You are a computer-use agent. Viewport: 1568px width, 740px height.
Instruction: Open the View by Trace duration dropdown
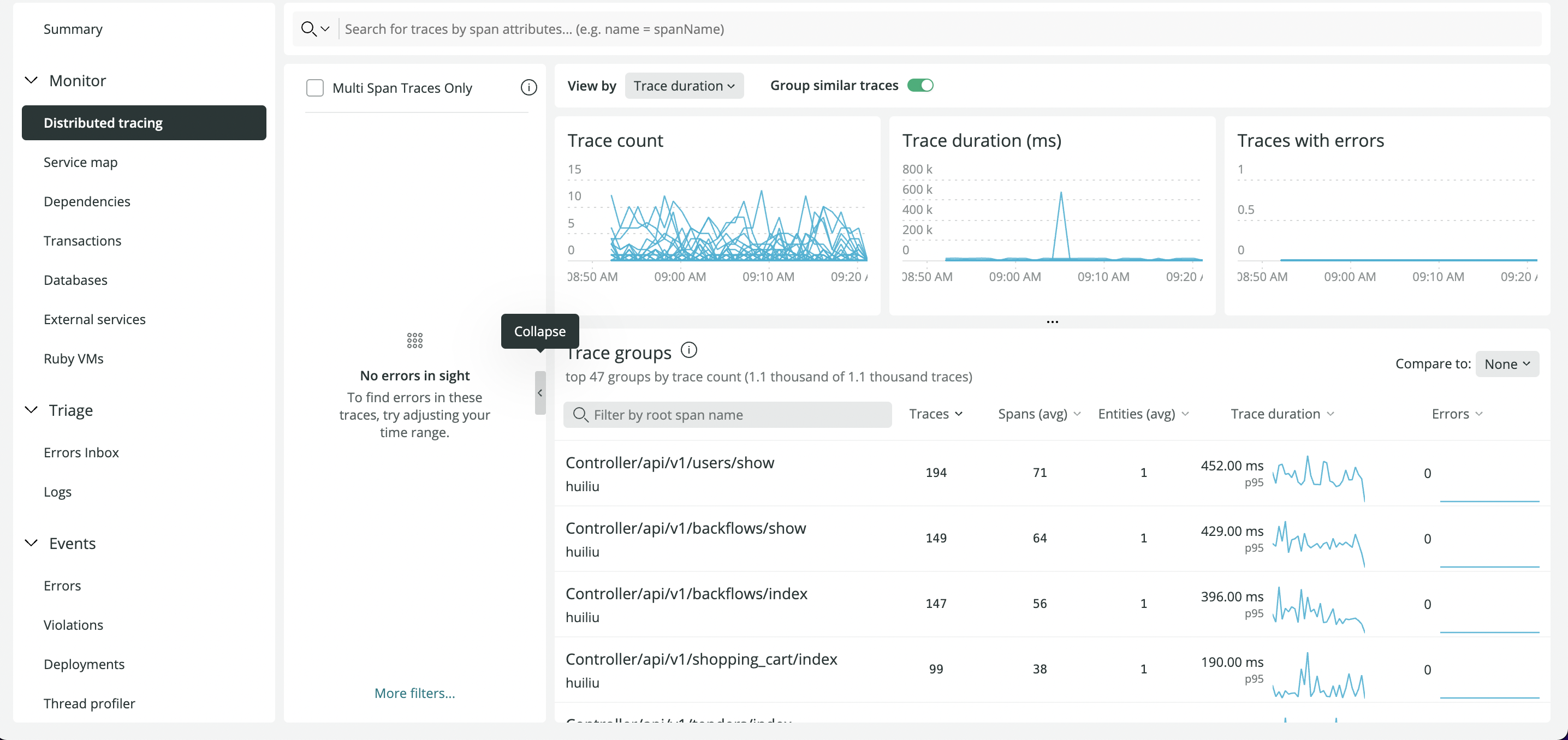point(684,86)
